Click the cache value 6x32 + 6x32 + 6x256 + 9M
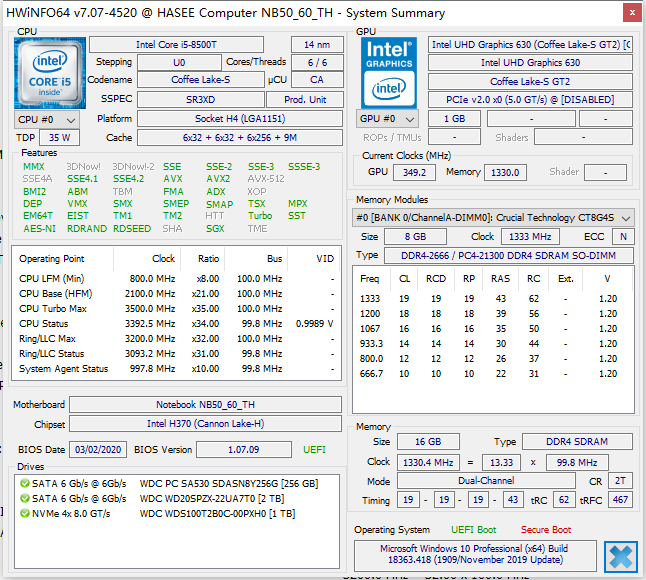 tap(240, 138)
